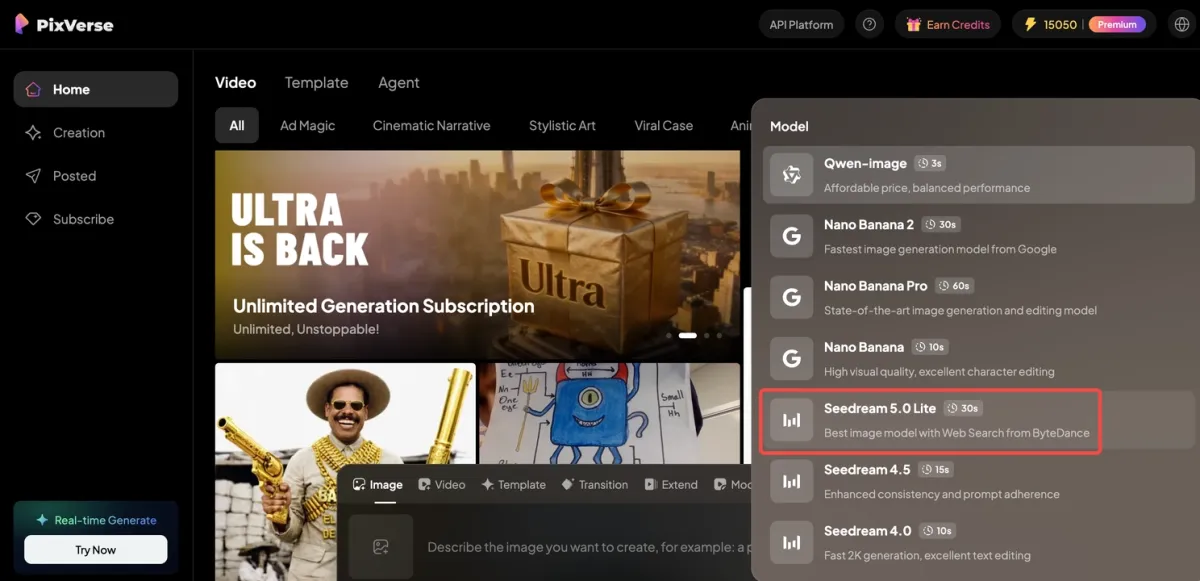Switch to the Agent tab
1200x581 pixels.
click(x=398, y=83)
